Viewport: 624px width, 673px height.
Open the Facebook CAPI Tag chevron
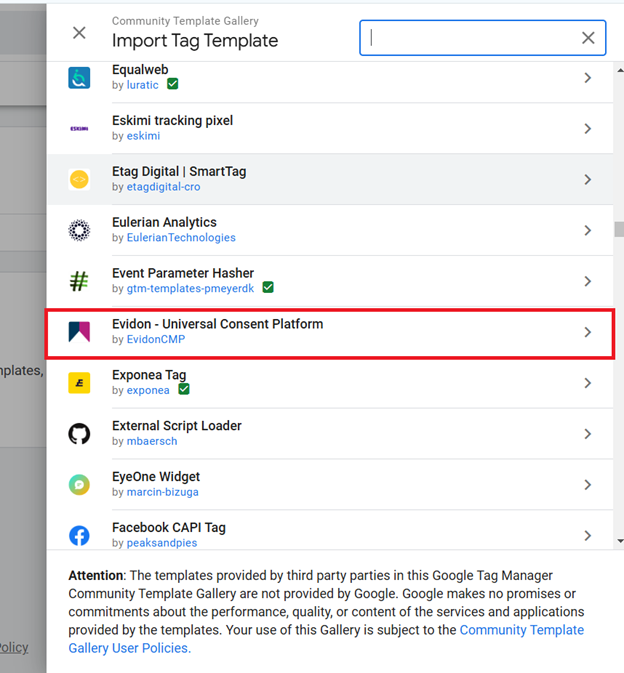pos(588,535)
